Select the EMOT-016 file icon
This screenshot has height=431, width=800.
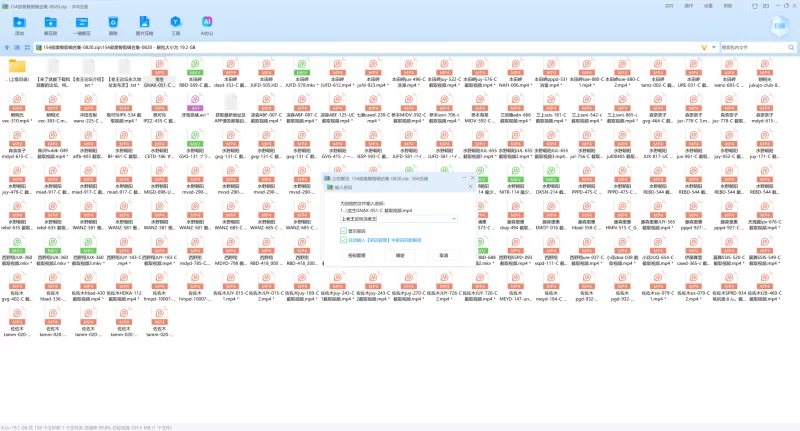(552, 209)
